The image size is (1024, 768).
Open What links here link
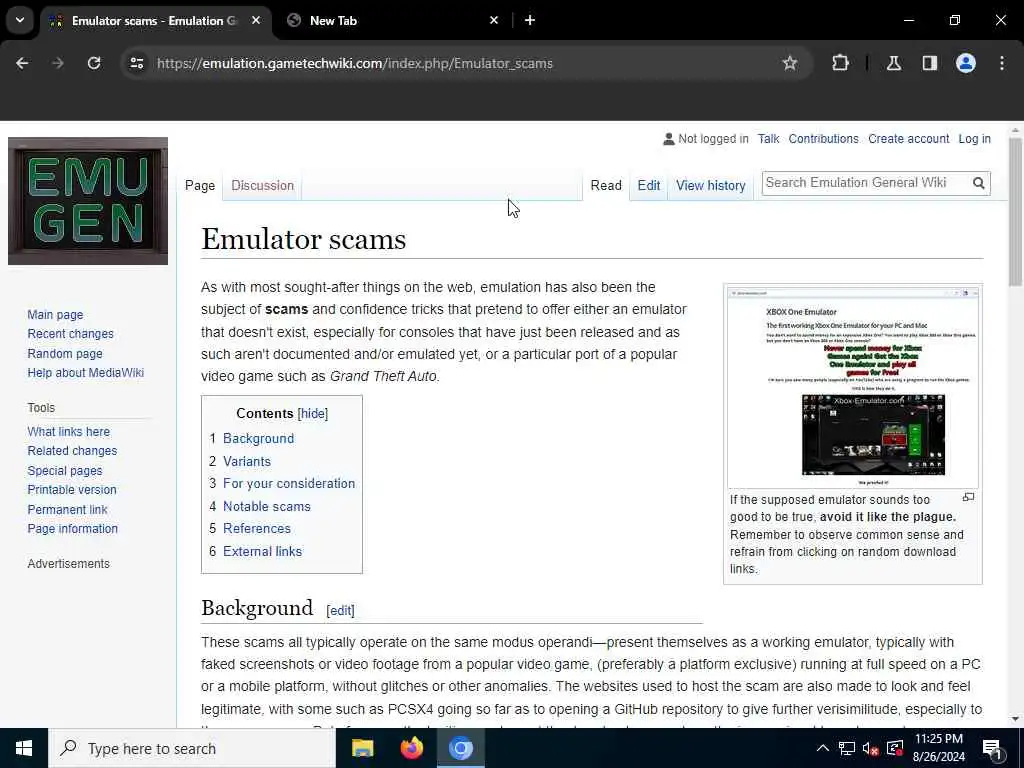click(x=69, y=432)
